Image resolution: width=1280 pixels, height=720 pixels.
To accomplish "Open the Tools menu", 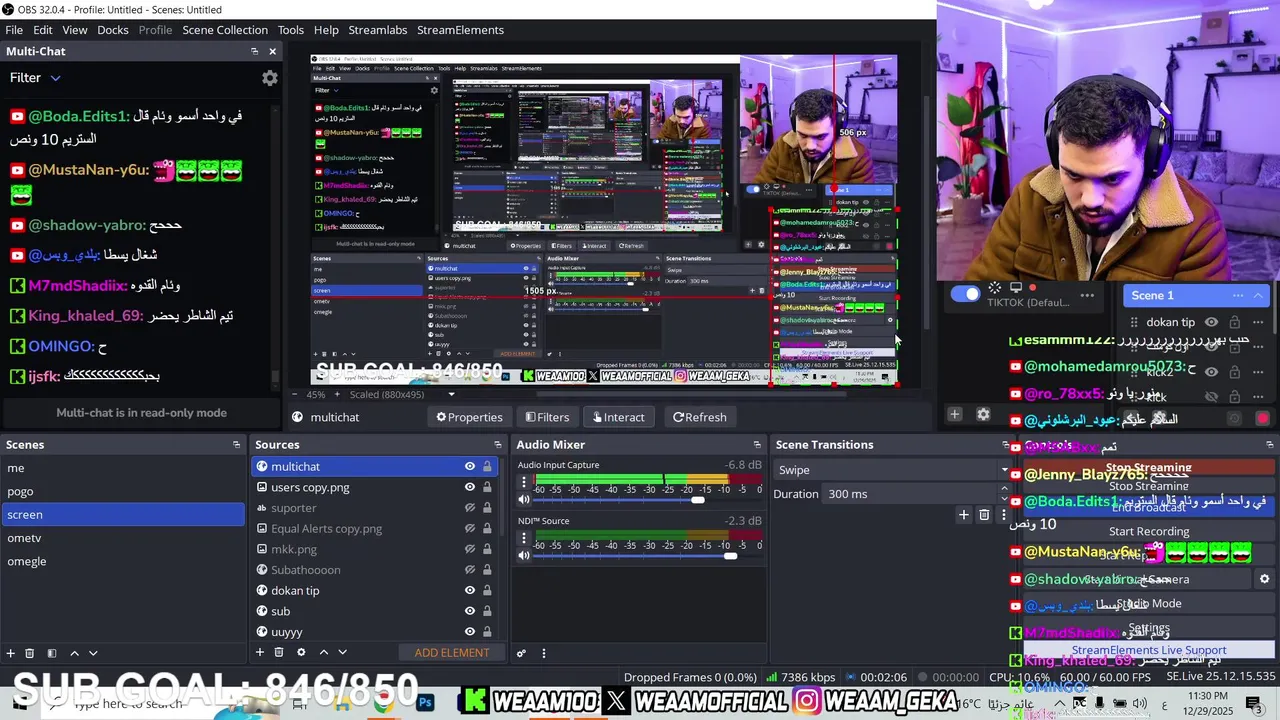I will [291, 30].
